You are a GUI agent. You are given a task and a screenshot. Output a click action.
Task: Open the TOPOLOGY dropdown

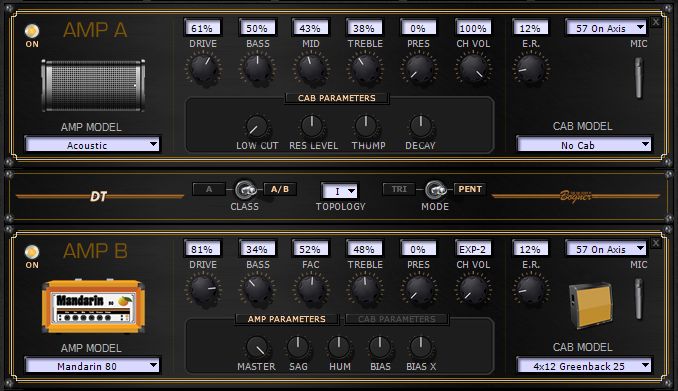pyautogui.click(x=340, y=191)
